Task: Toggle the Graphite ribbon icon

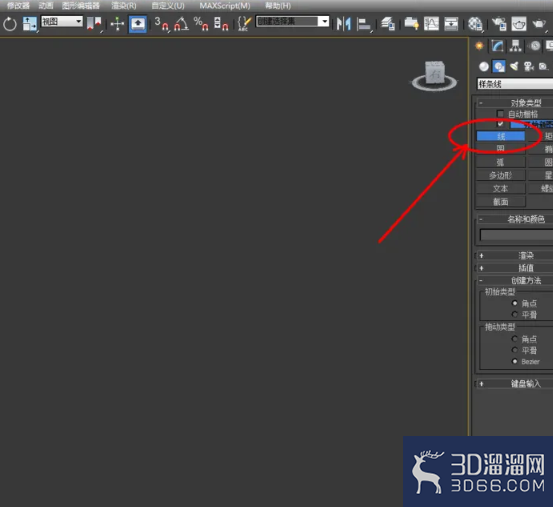Action: (x=411, y=24)
